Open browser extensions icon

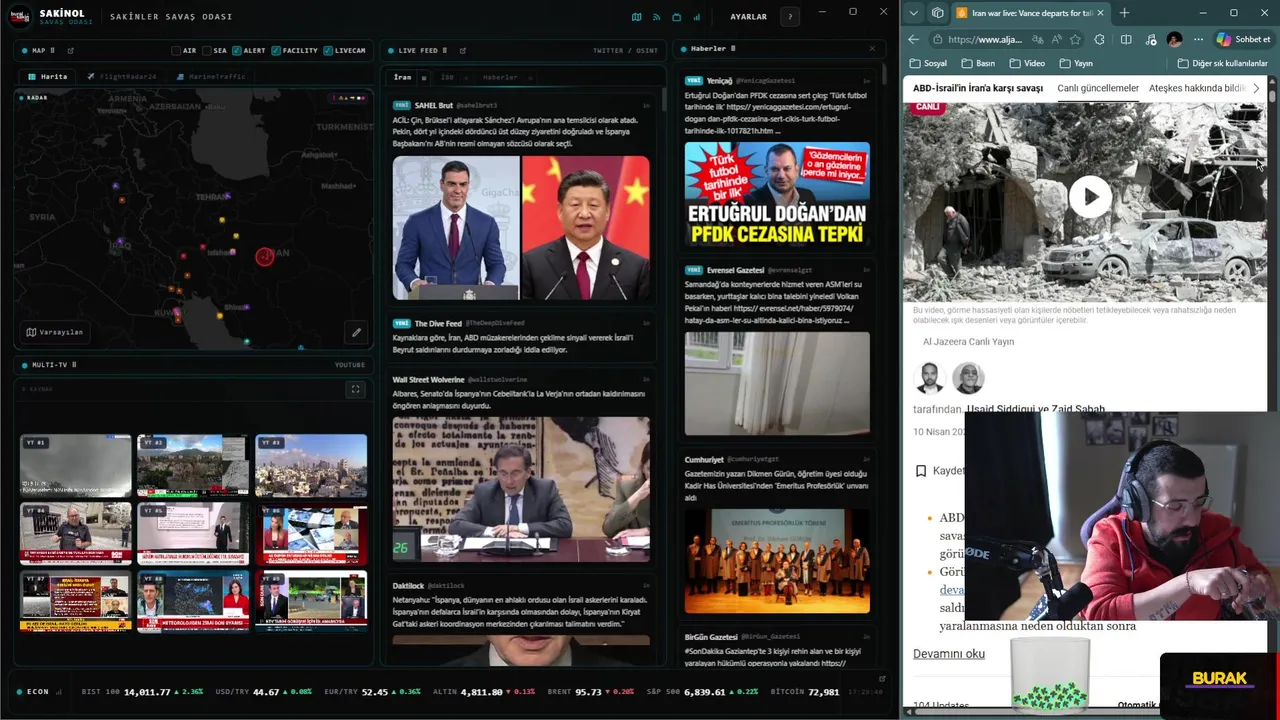[x=1099, y=39]
